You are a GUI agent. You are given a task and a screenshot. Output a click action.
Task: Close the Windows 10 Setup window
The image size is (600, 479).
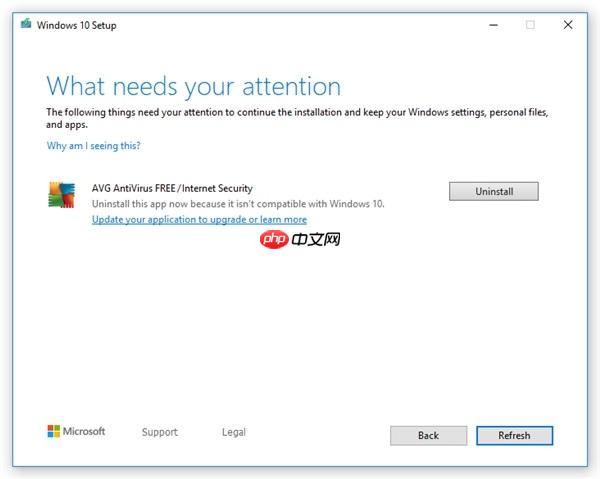(x=568, y=25)
